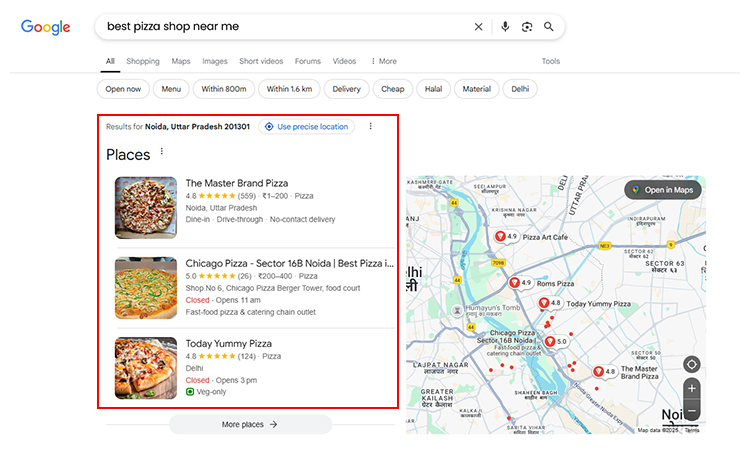750x450 pixels.
Task: Click in the search text field
Action: [x=285, y=27]
